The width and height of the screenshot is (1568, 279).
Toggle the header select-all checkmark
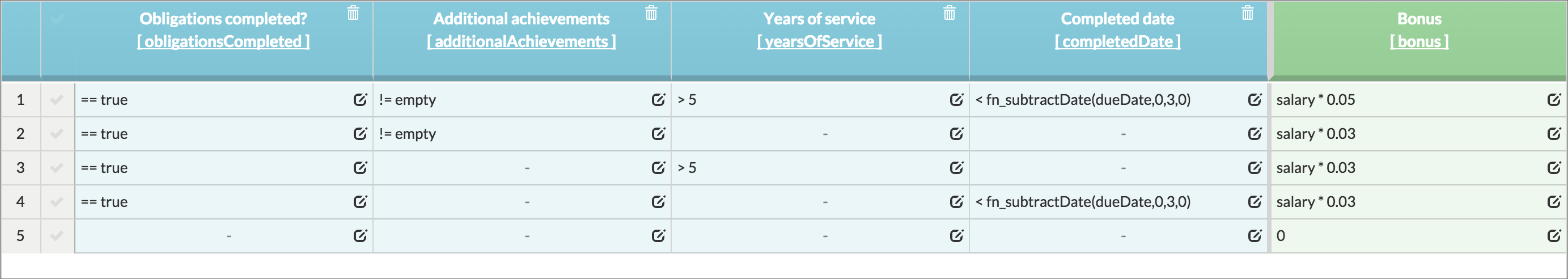pos(57,19)
